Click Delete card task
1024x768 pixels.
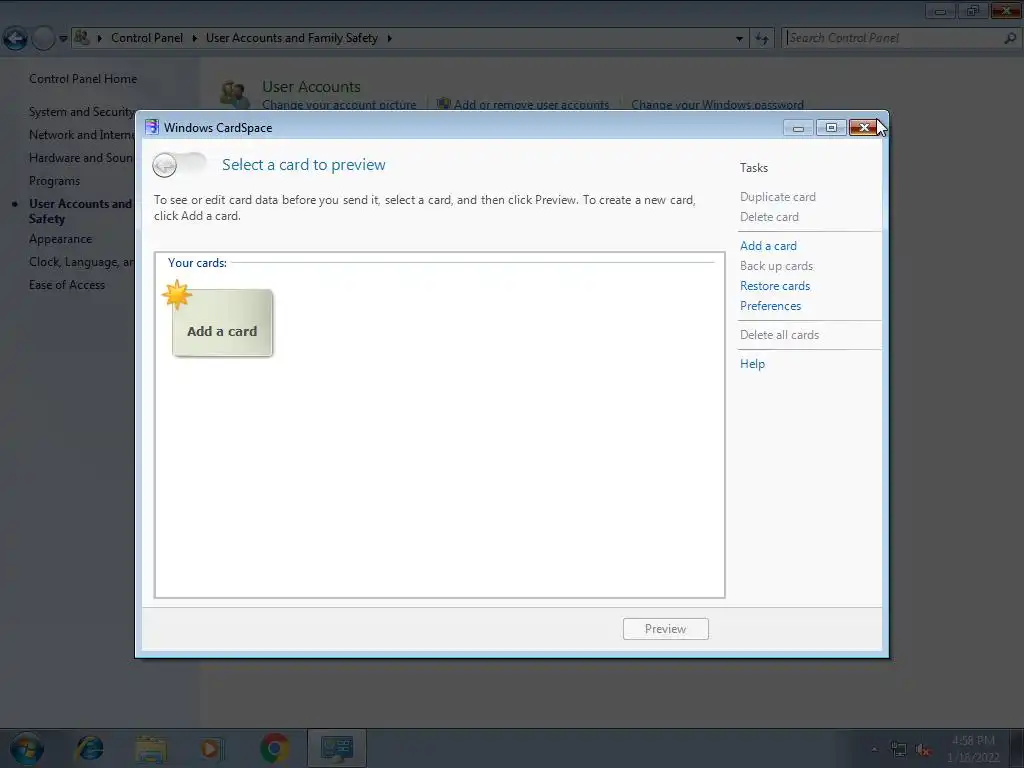[769, 217]
